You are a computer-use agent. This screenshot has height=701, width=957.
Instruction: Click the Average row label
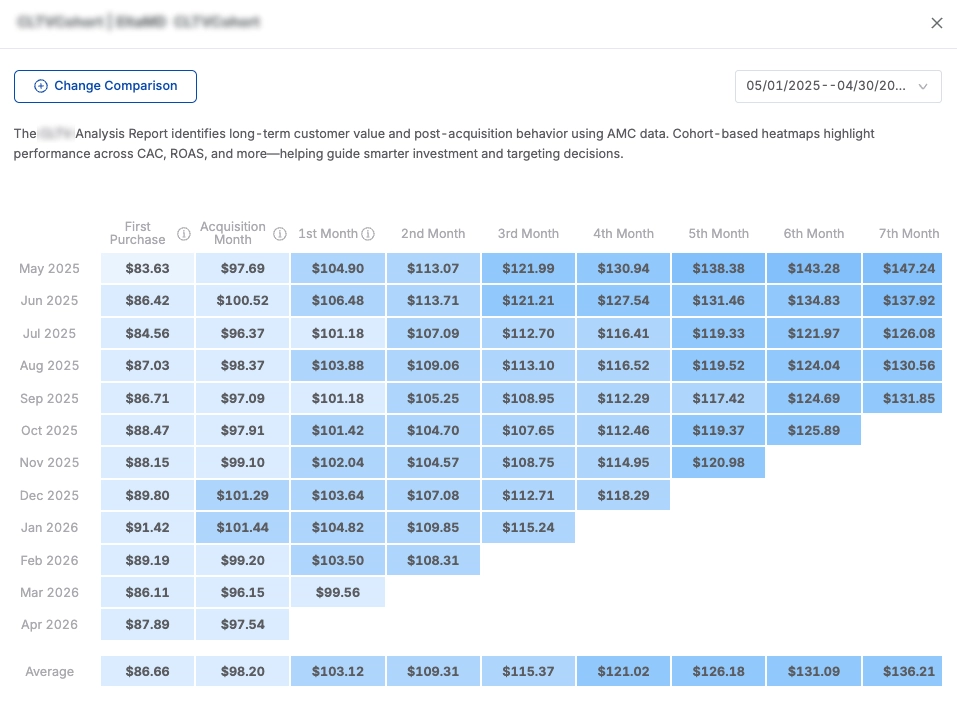click(x=49, y=672)
